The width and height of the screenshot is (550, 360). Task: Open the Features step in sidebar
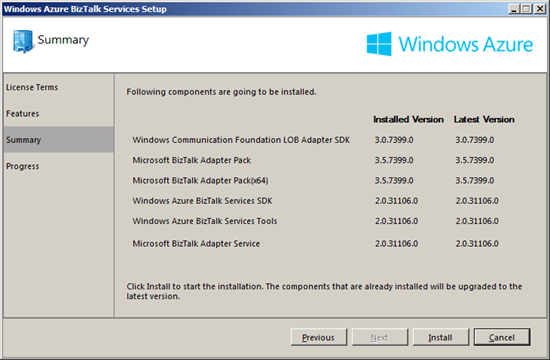(22, 114)
